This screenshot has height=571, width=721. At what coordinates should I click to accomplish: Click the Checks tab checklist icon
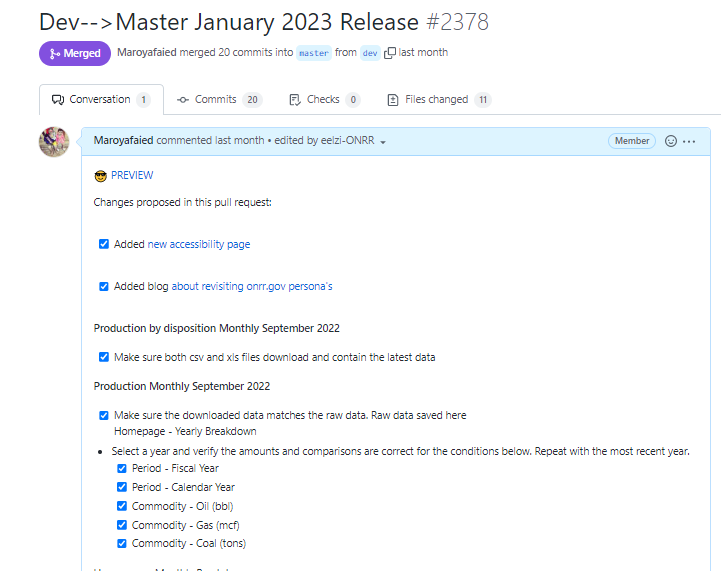(295, 100)
